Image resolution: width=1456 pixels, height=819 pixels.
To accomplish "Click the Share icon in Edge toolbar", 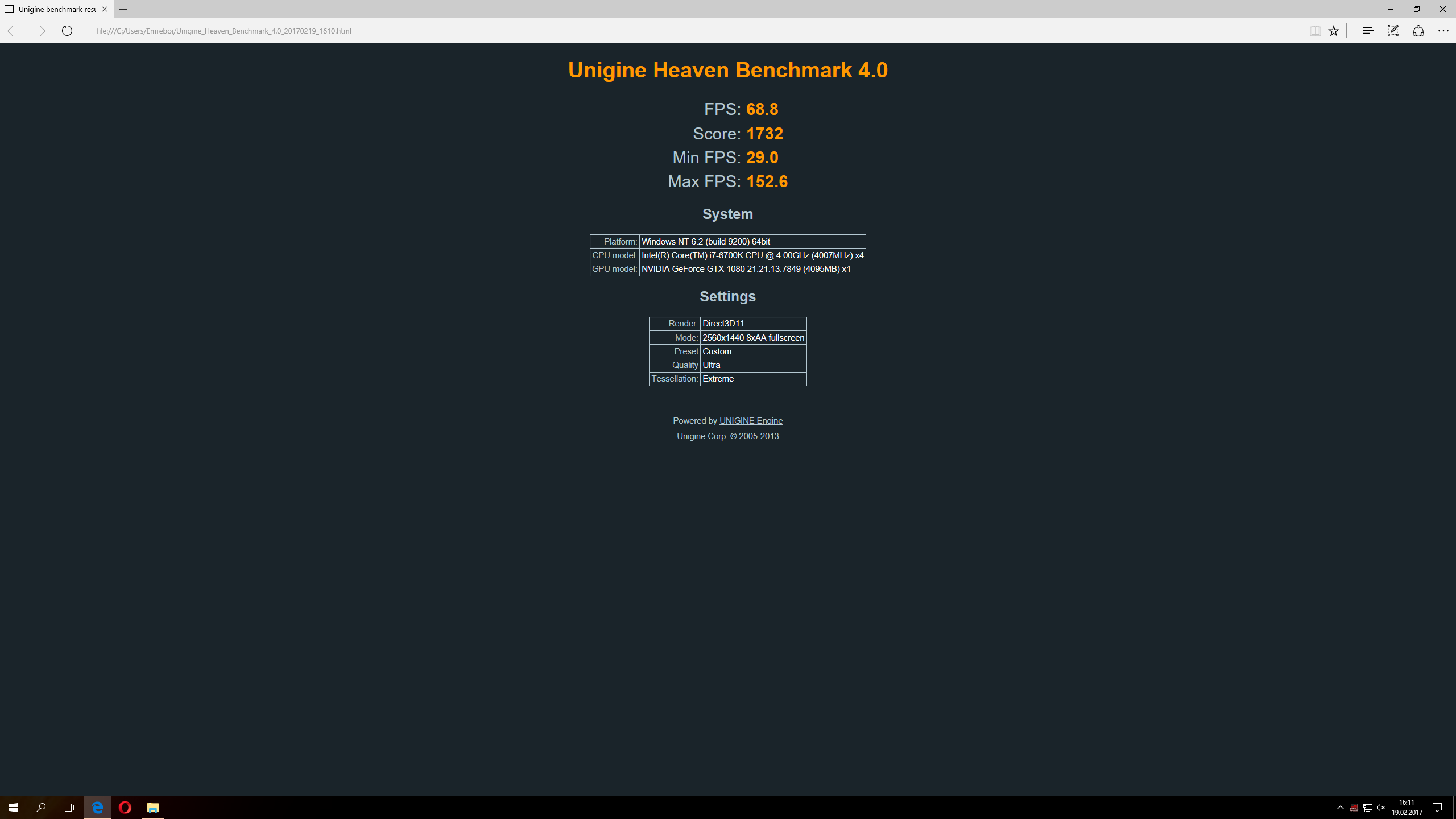I will click(x=1418, y=31).
